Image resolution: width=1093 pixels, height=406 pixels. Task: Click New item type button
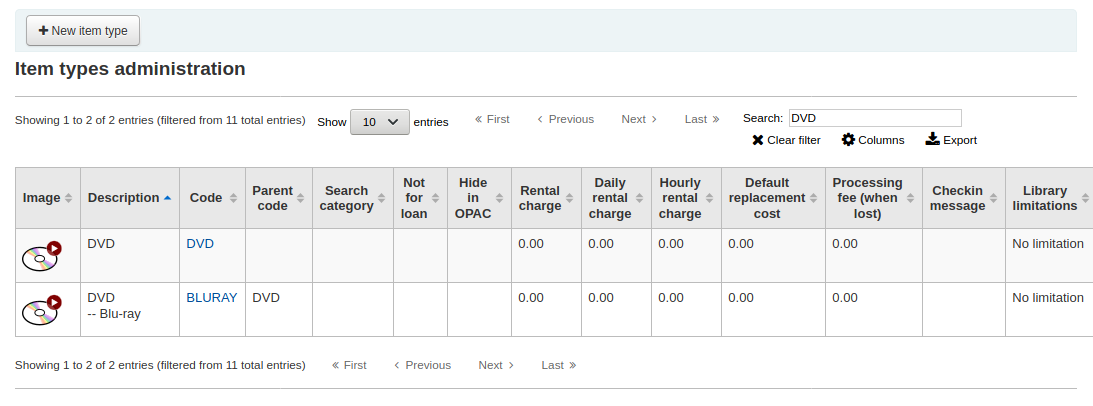pyautogui.click(x=83, y=31)
